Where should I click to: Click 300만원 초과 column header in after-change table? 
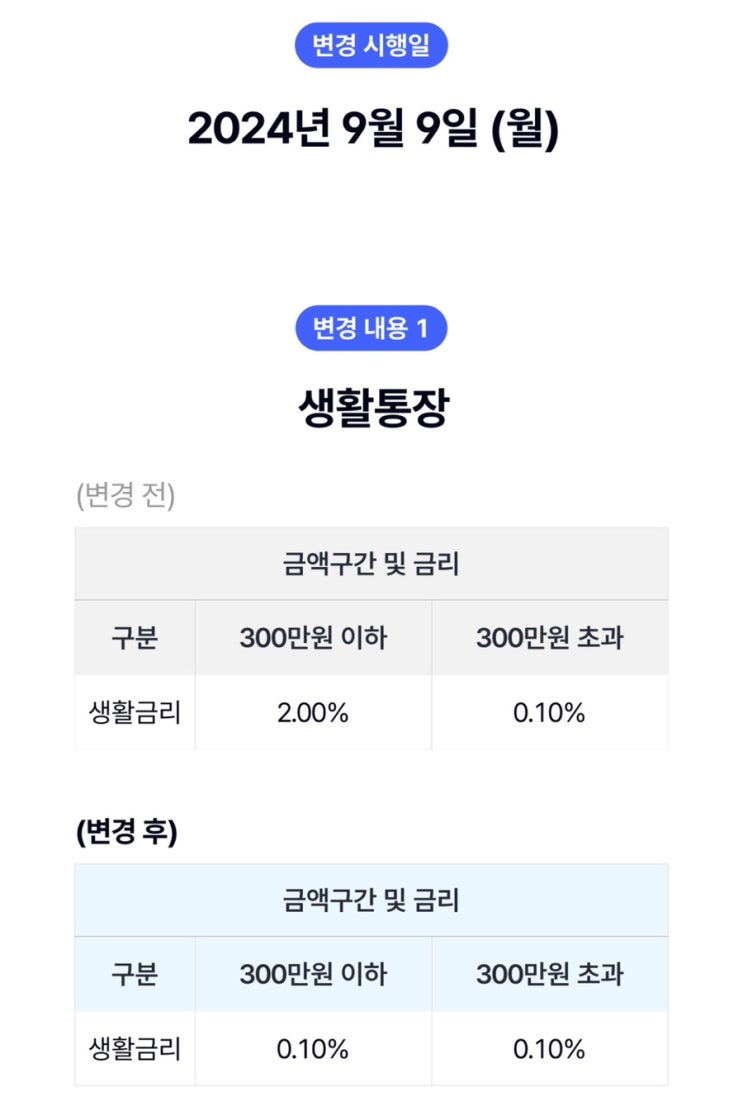pos(550,974)
